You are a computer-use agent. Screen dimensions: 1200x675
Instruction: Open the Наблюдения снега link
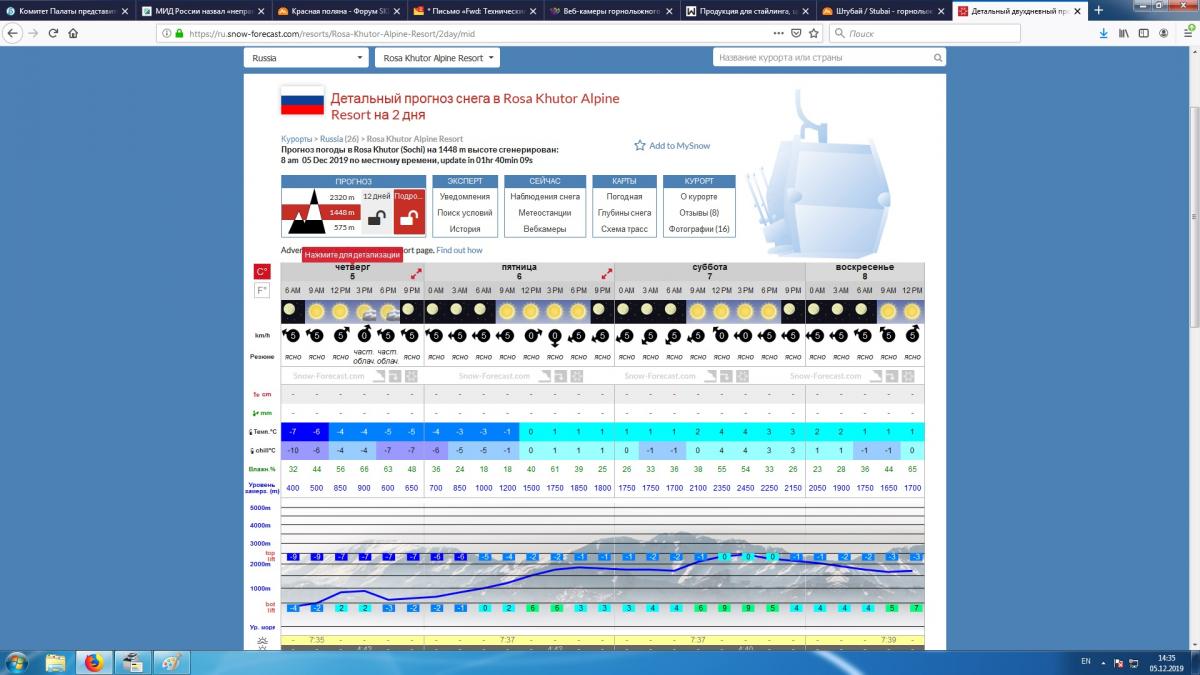[545, 197]
